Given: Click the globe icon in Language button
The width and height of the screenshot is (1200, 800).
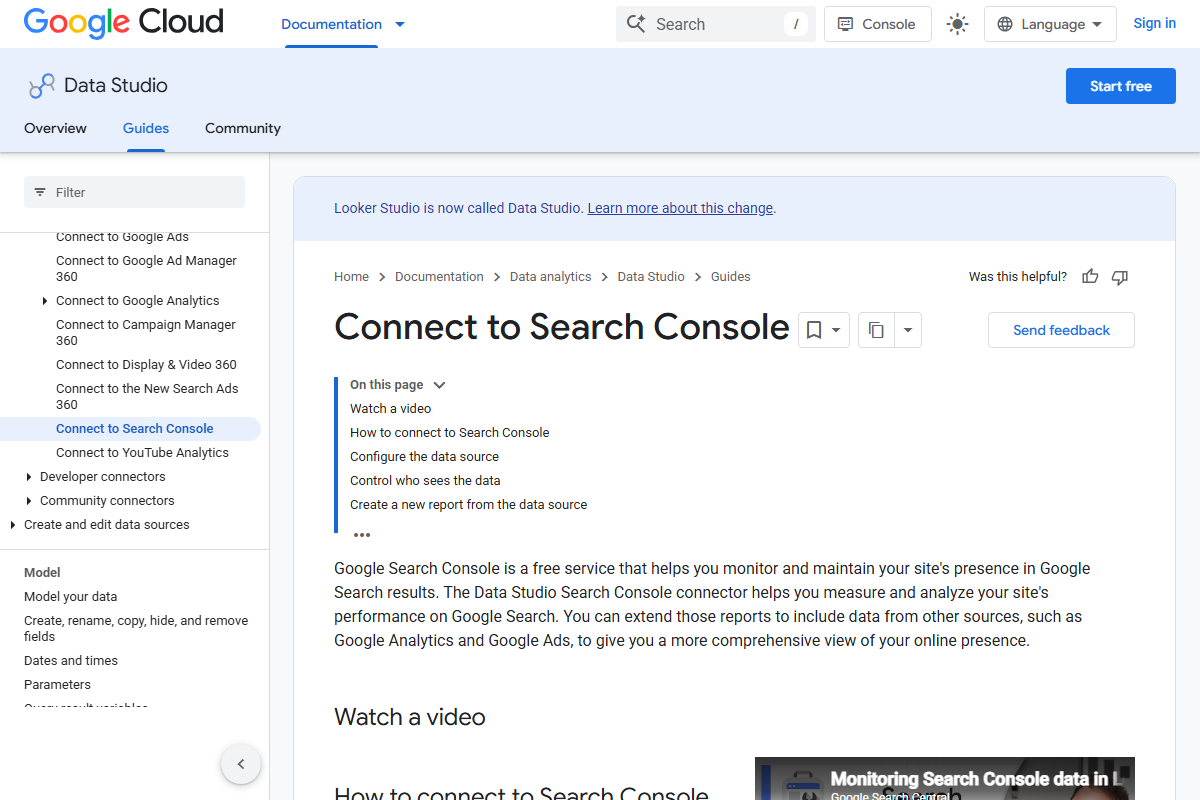Looking at the screenshot, I should pyautogui.click(x=1005, y=24).
